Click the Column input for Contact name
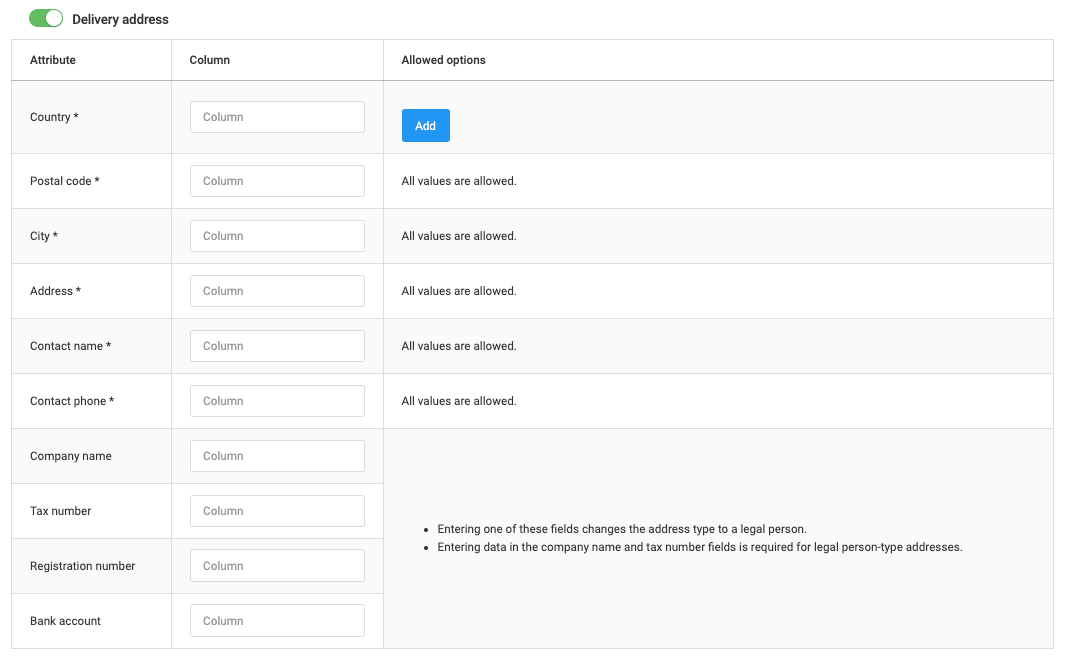 [x=277, y=345]
